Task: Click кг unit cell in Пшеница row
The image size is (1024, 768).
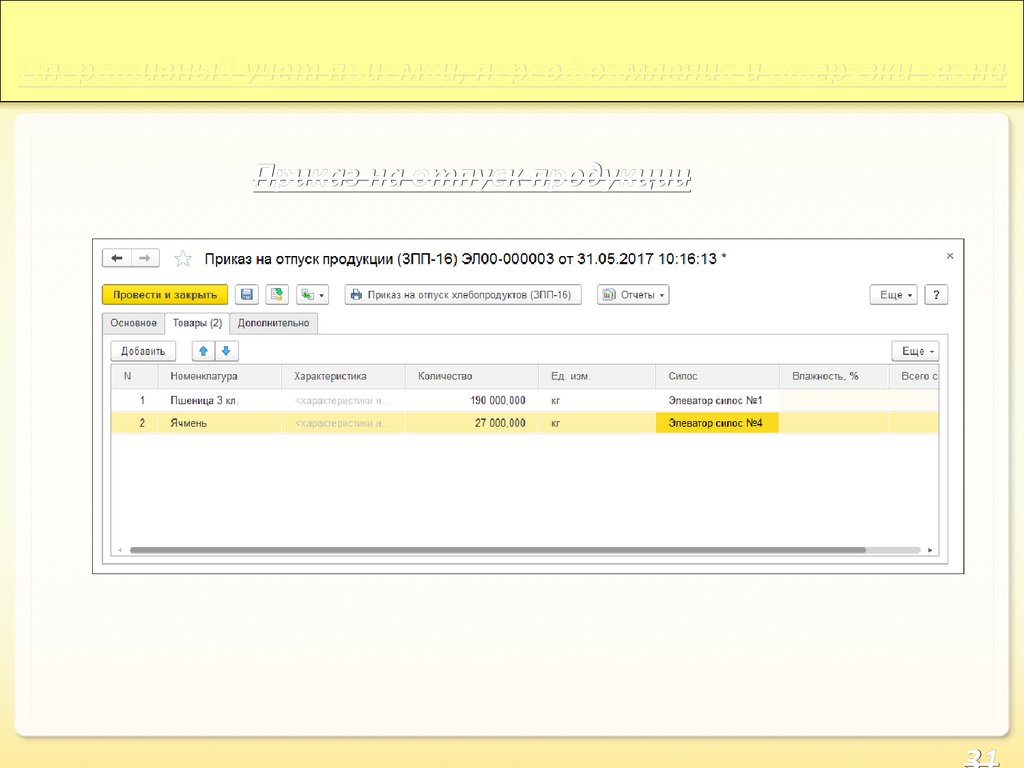Action: pos(597,400)
